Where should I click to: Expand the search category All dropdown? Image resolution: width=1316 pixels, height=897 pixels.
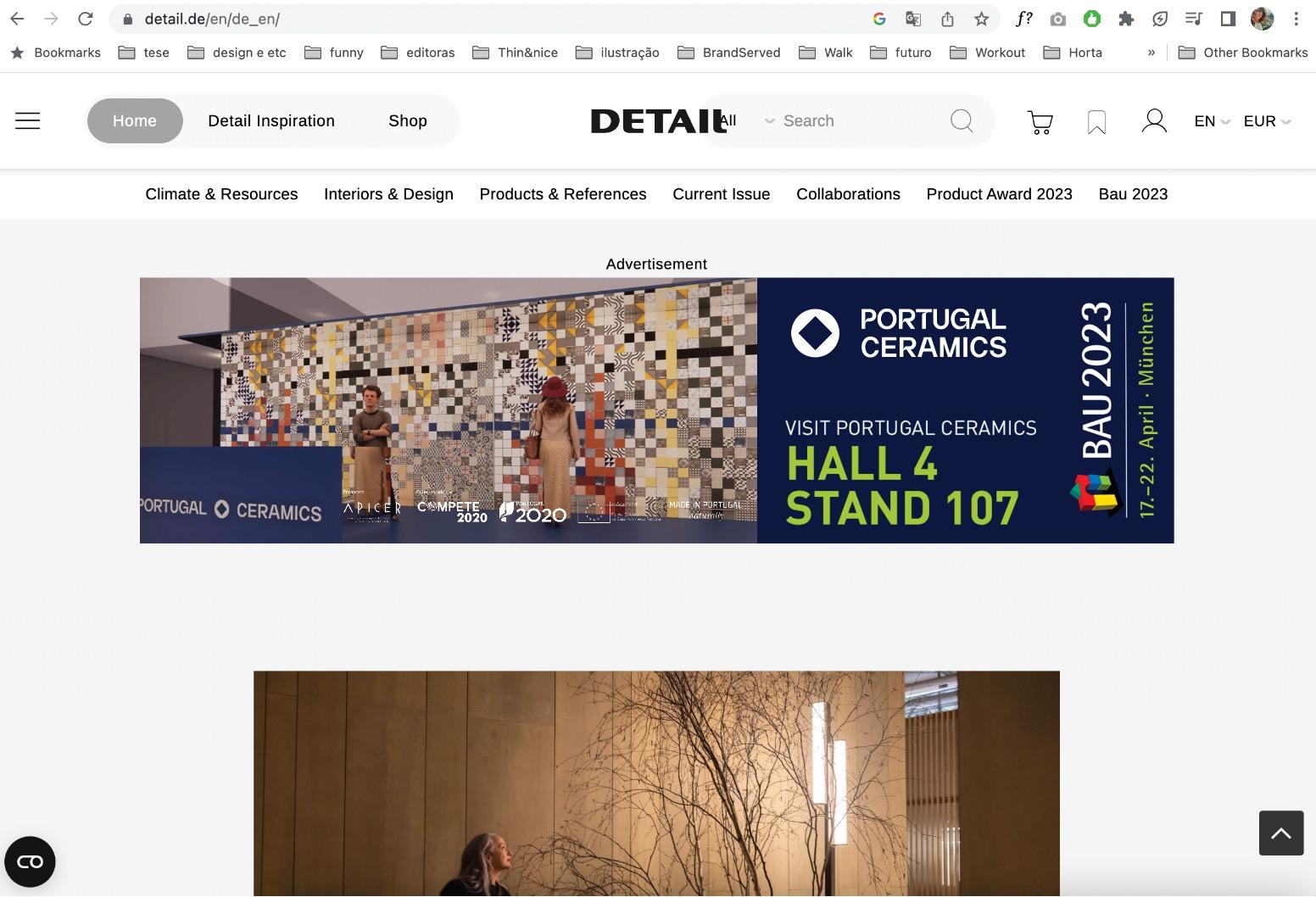coord(746,120)
